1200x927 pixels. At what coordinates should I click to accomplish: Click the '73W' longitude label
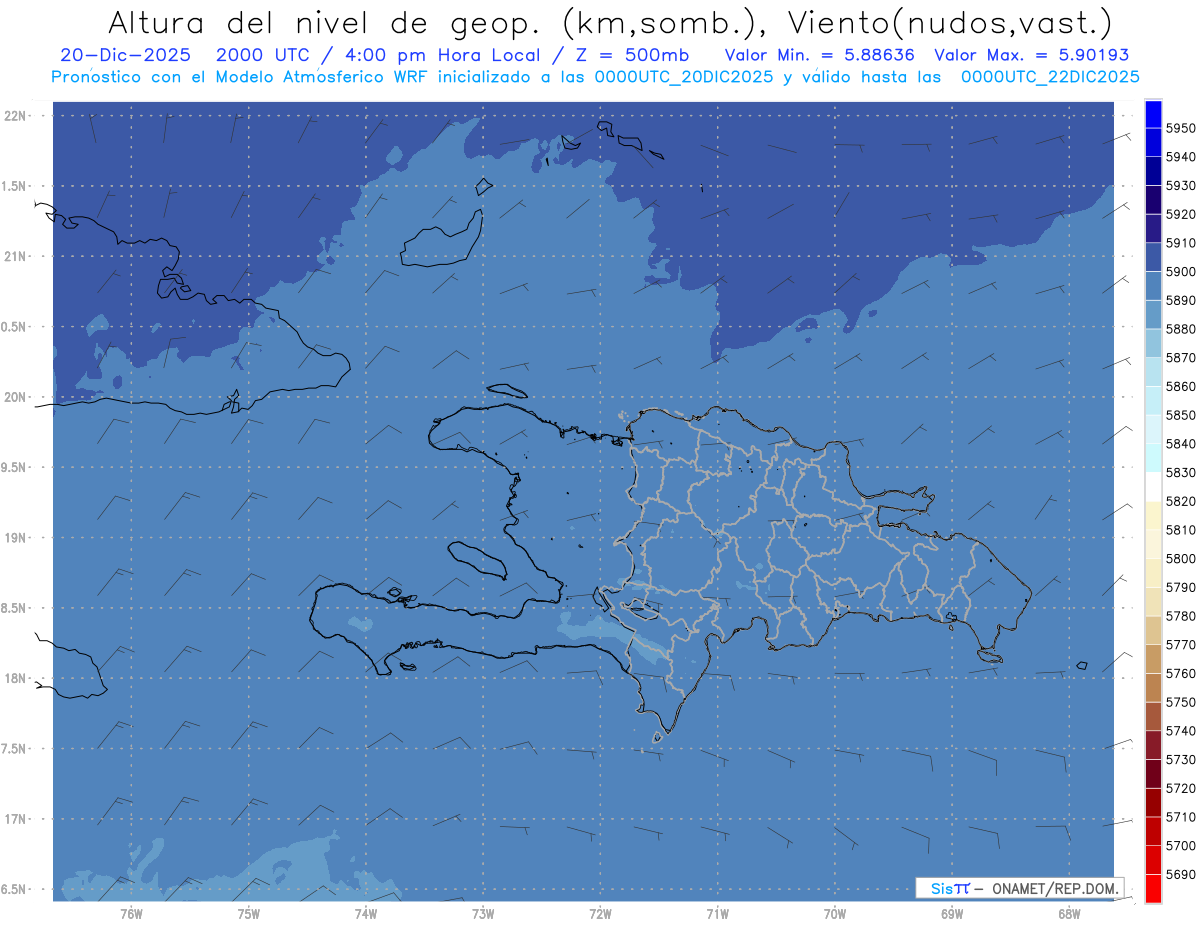pyautogui.click(x=483, y=914)
